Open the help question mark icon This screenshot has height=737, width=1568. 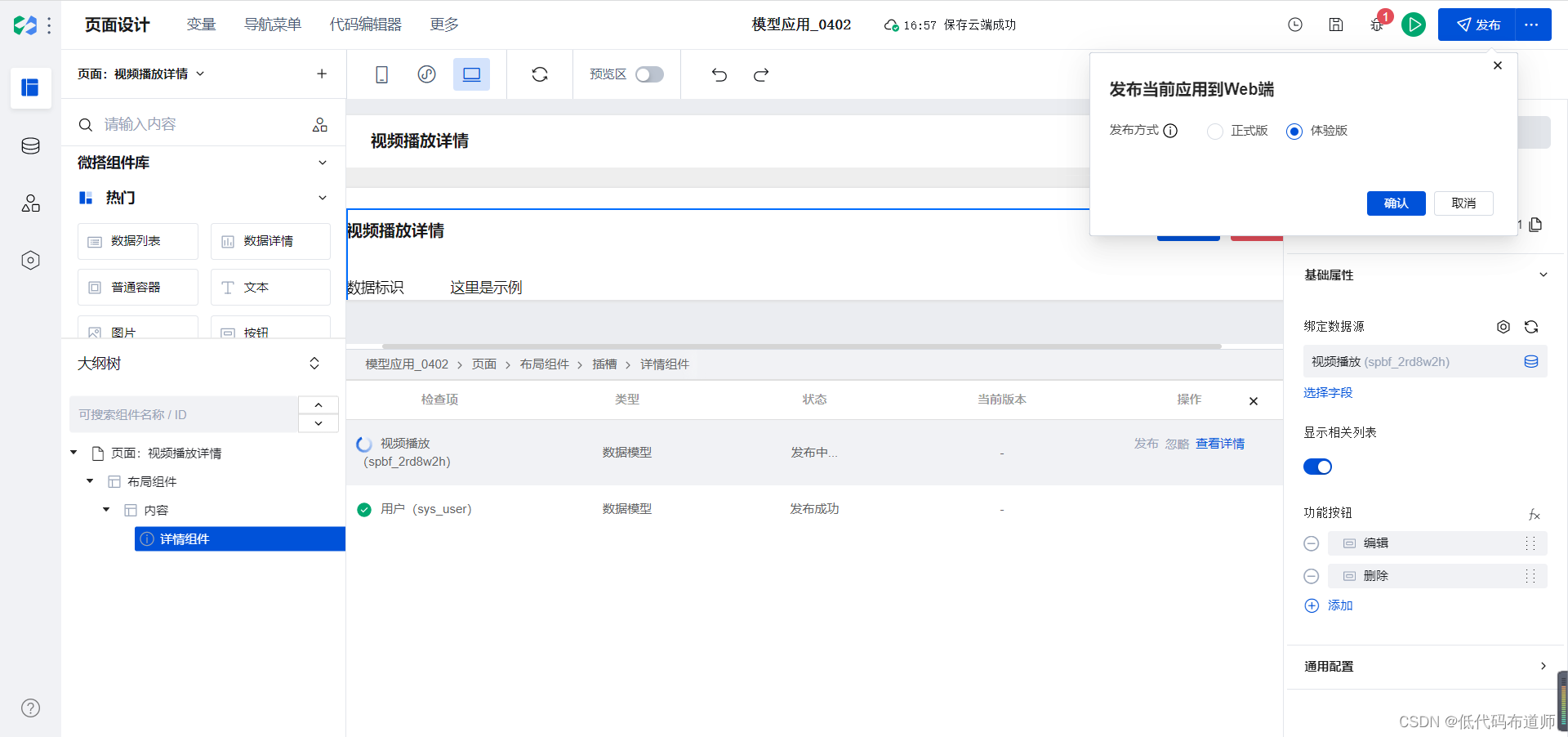point(30,708)
